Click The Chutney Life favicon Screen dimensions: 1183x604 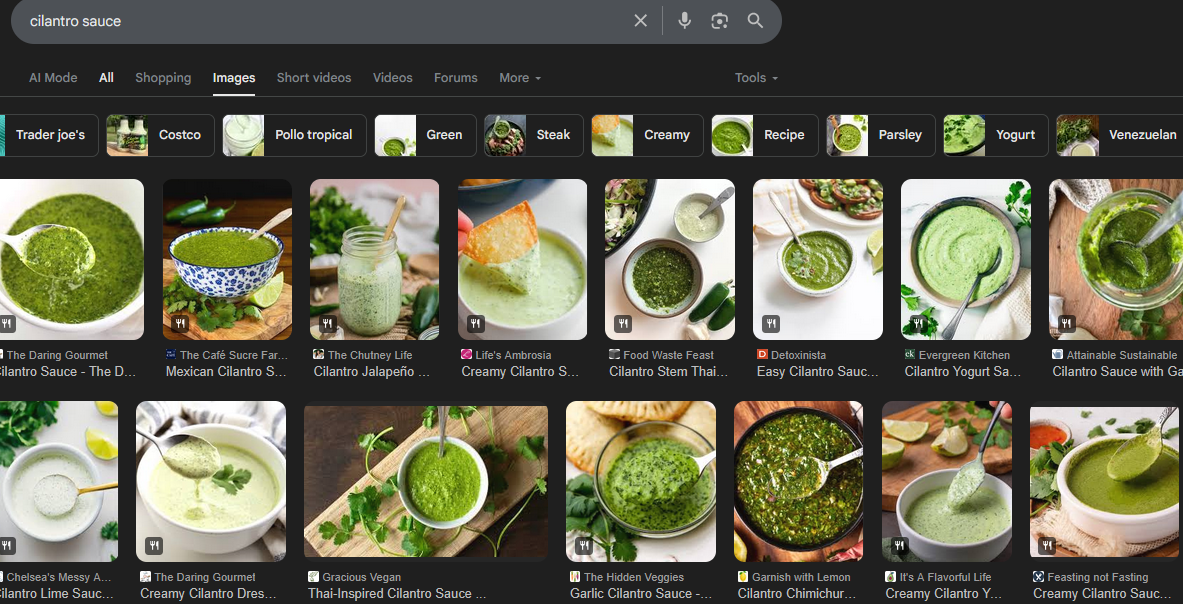[x=318, y=355]
